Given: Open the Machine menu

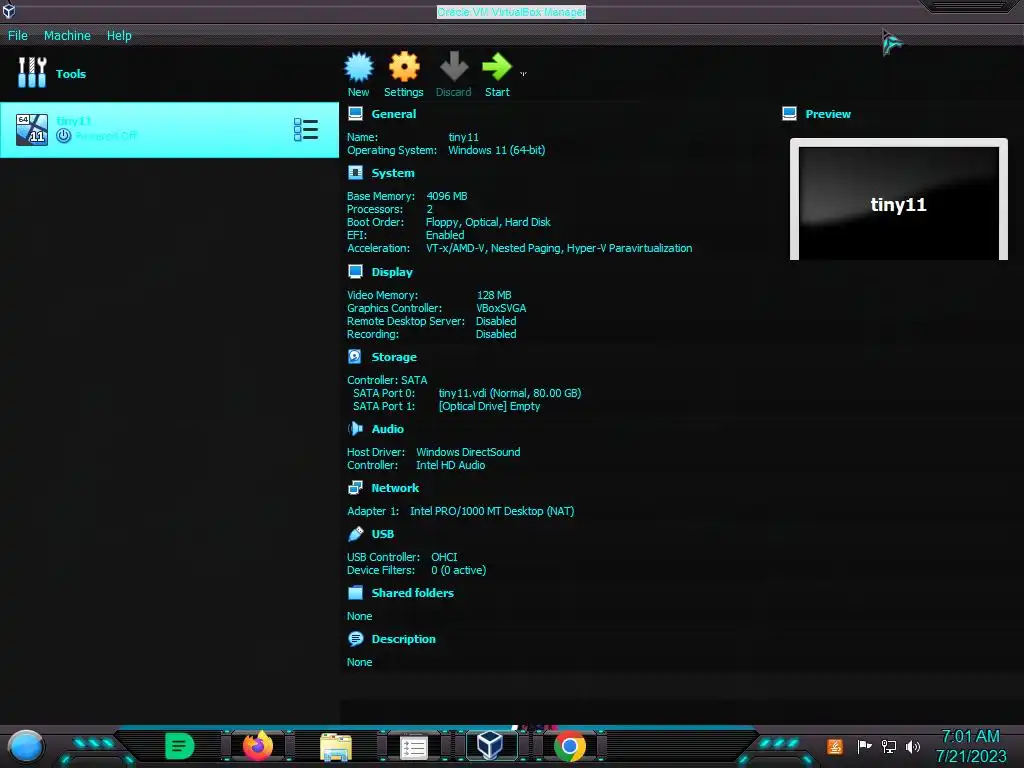Looking at the screenshot, I should [67, 35].
